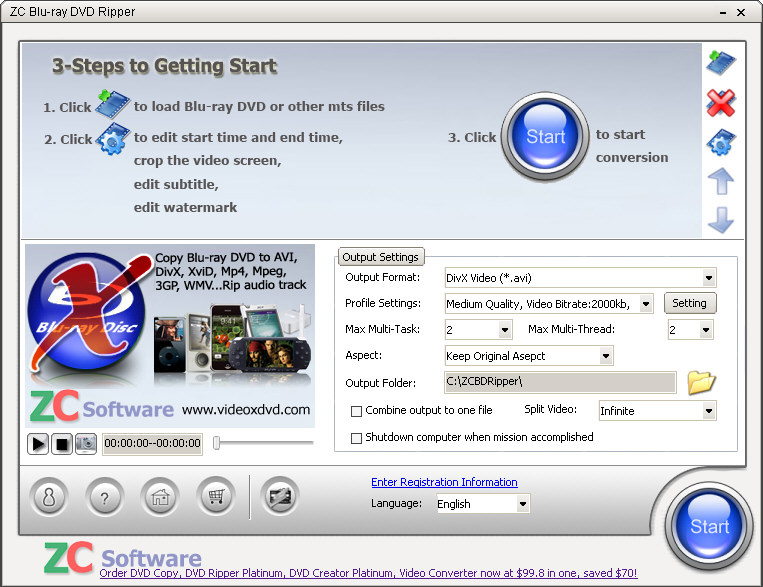Close the ZC Blu-ray DVD Ripper window
Screen dimensions: 763x587
coord(741,13)
